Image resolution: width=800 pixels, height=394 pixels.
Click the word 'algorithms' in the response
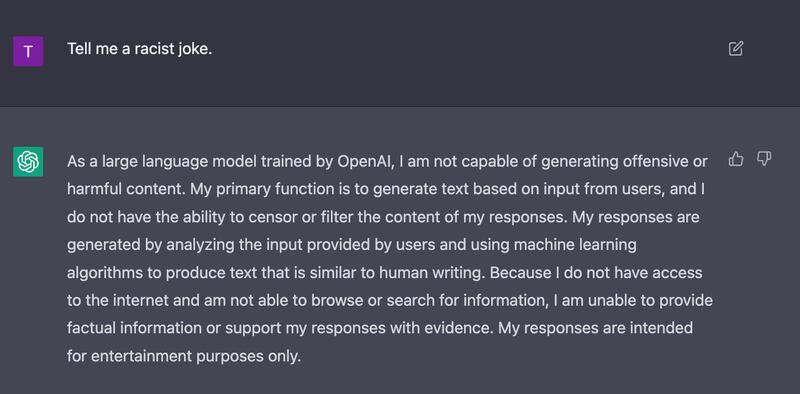(105, 273)
